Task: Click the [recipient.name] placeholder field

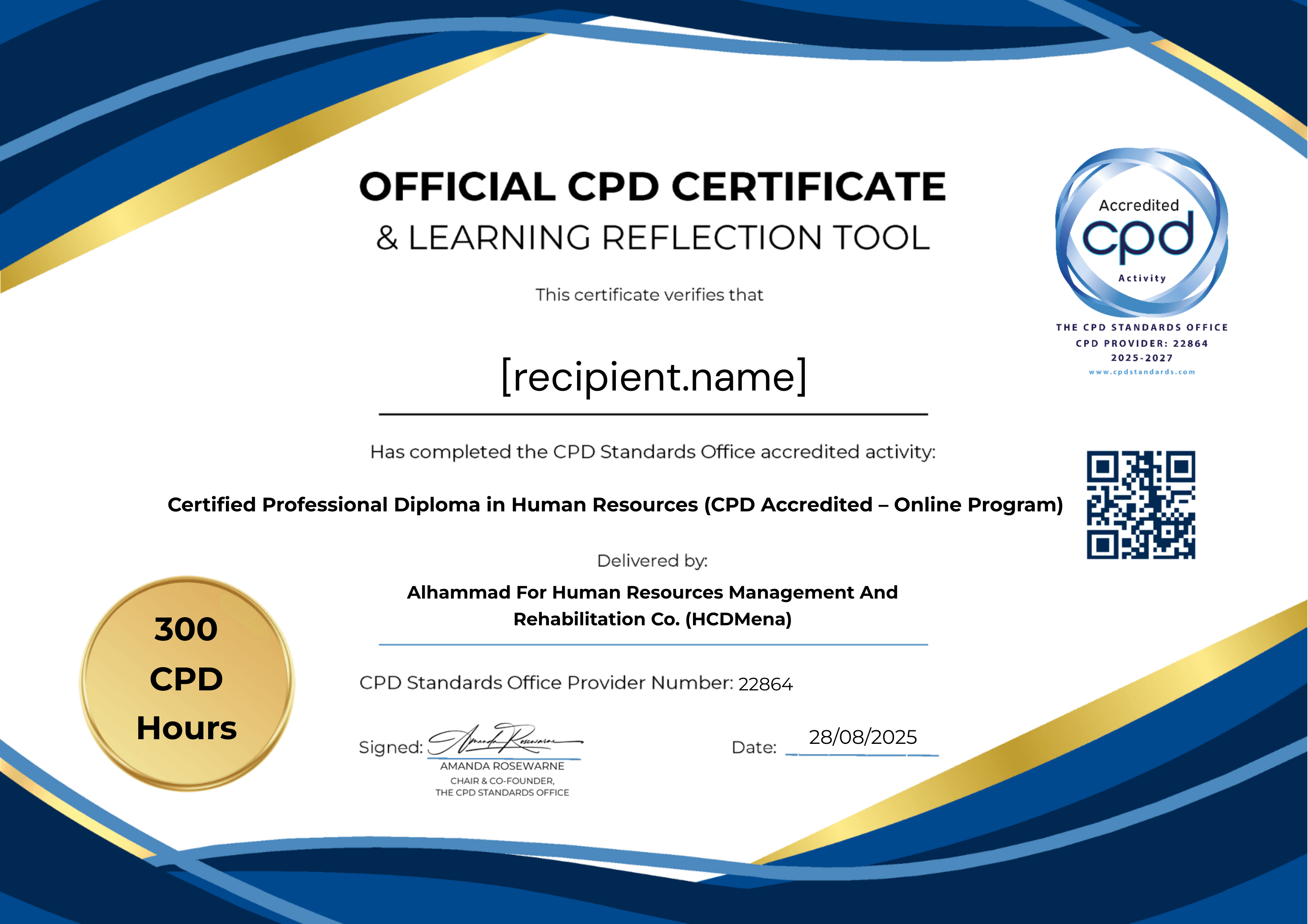Action: click(x=653, y=376)
